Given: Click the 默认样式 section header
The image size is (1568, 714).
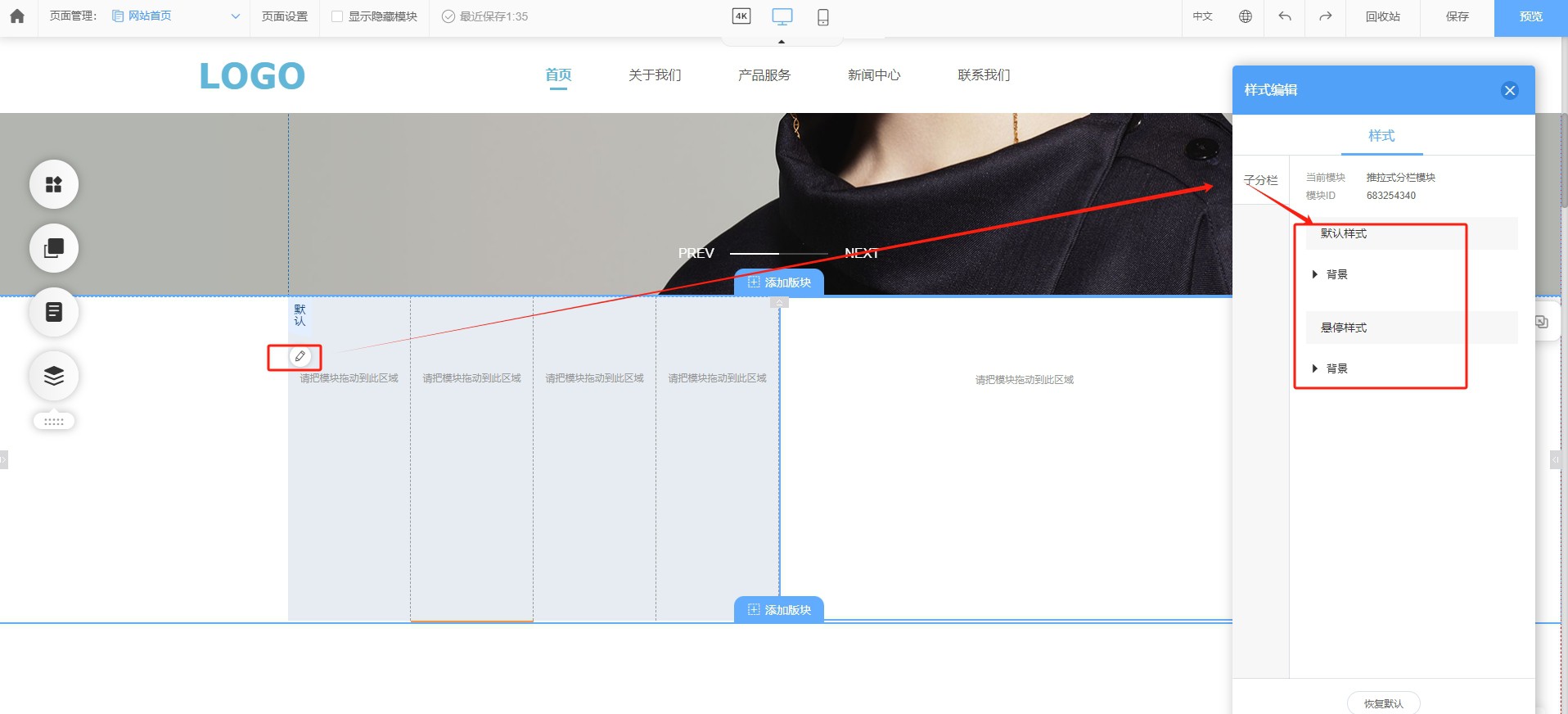Looking at the screenshot, I should pos(1412,233).
